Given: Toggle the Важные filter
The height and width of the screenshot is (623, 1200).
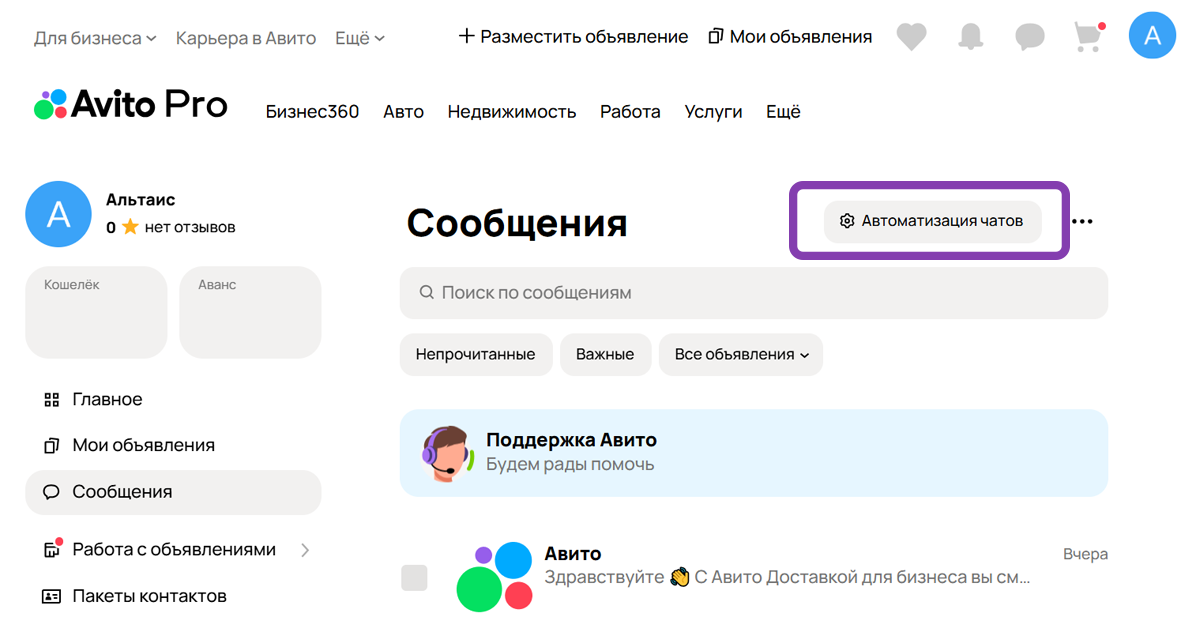Looking at the screenshot, I should point(605,354).
